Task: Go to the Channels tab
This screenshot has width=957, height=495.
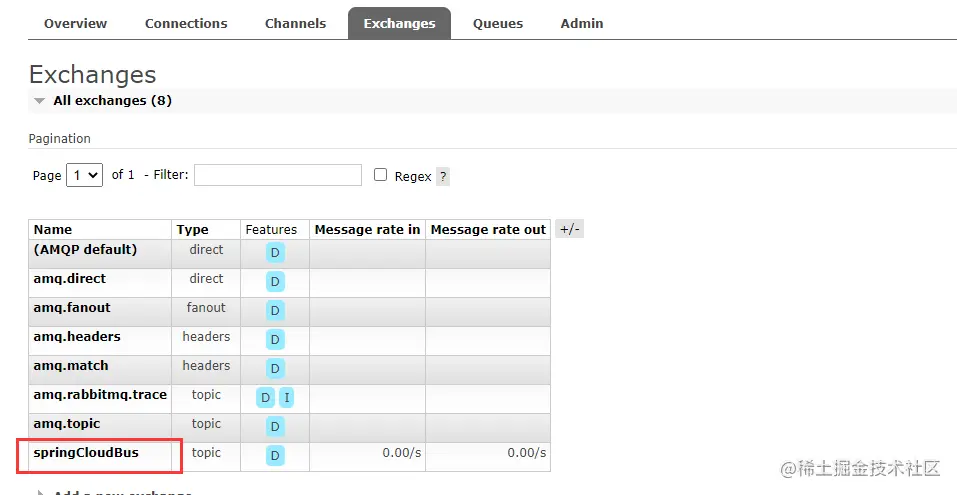Action: pos(295,23)
